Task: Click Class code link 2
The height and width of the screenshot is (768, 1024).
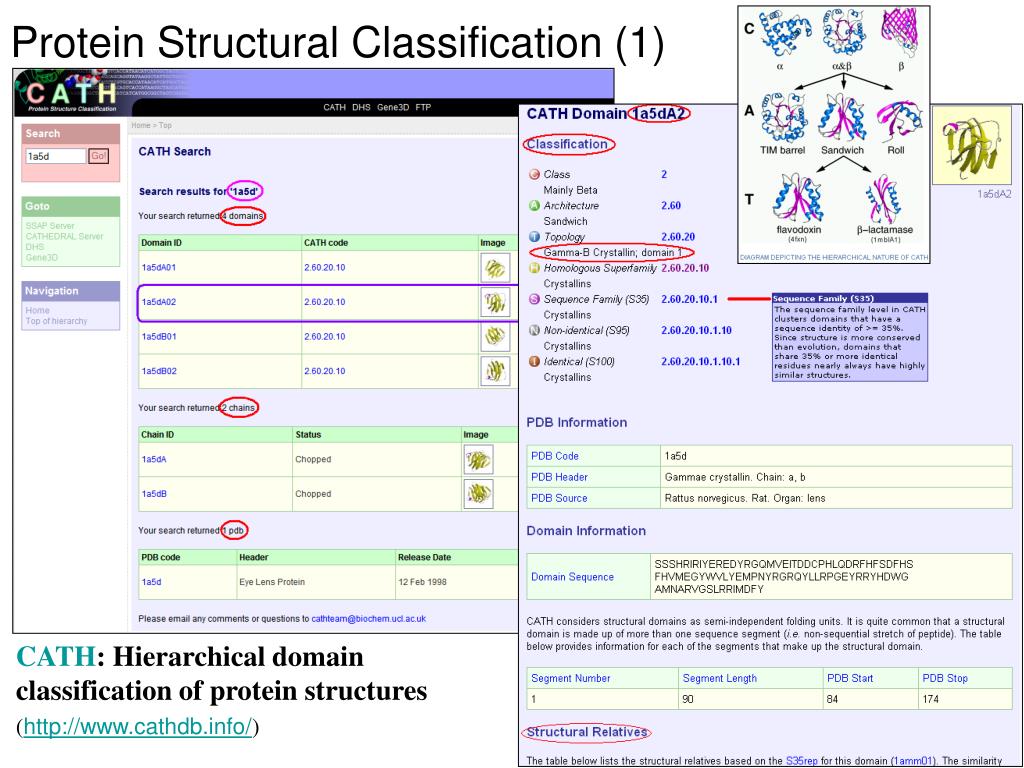Action: [664, 174]
